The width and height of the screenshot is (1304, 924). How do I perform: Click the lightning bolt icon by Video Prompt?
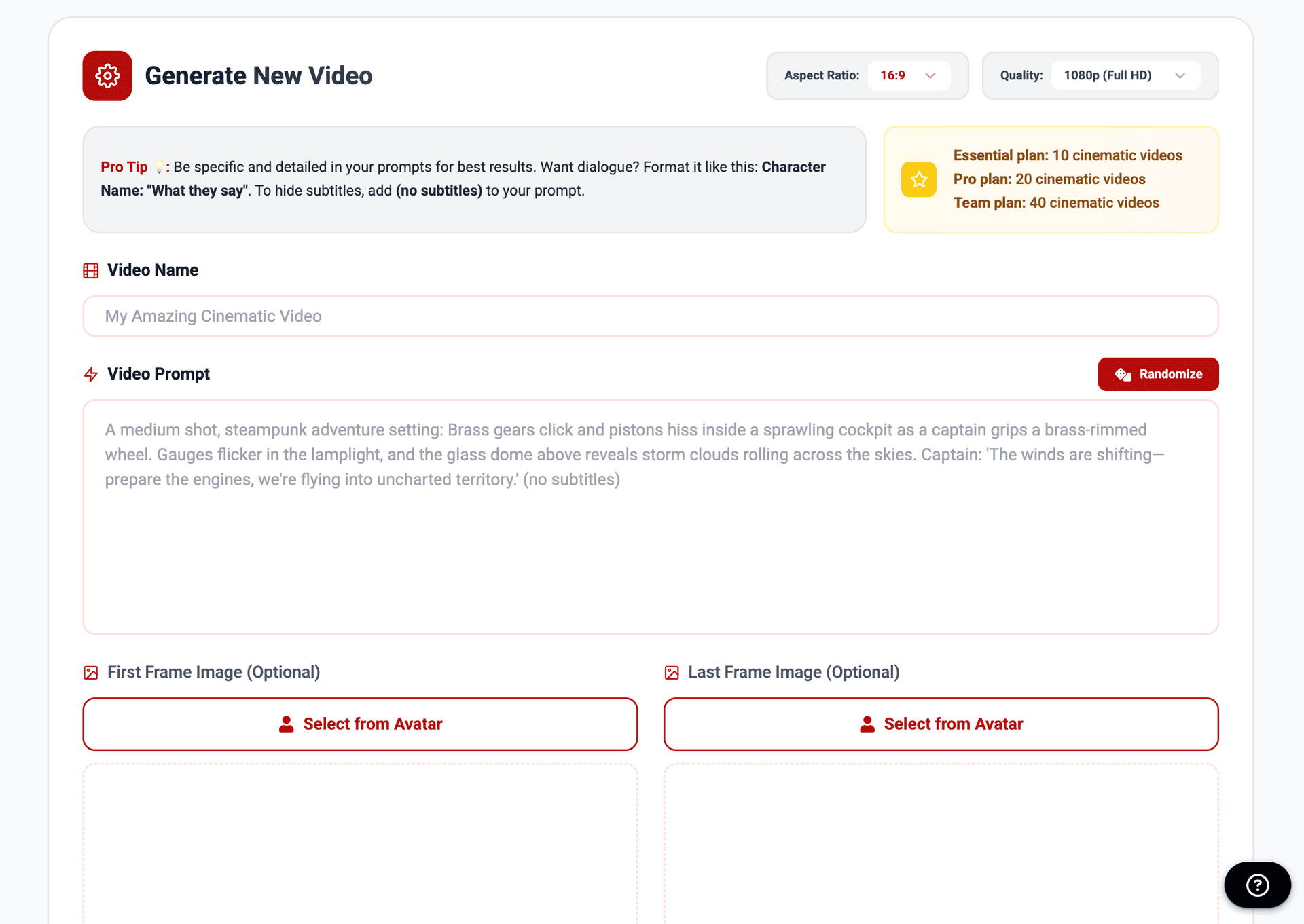[x=91, y=375]
